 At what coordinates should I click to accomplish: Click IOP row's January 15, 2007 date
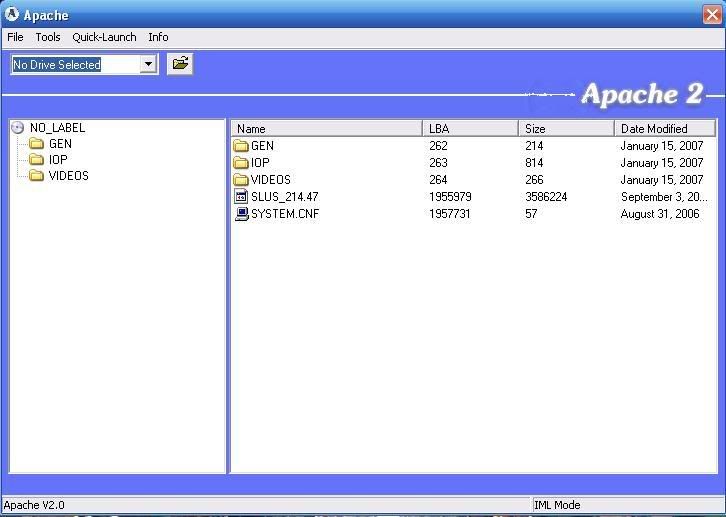pyautogui.click(x=662, y=162)
